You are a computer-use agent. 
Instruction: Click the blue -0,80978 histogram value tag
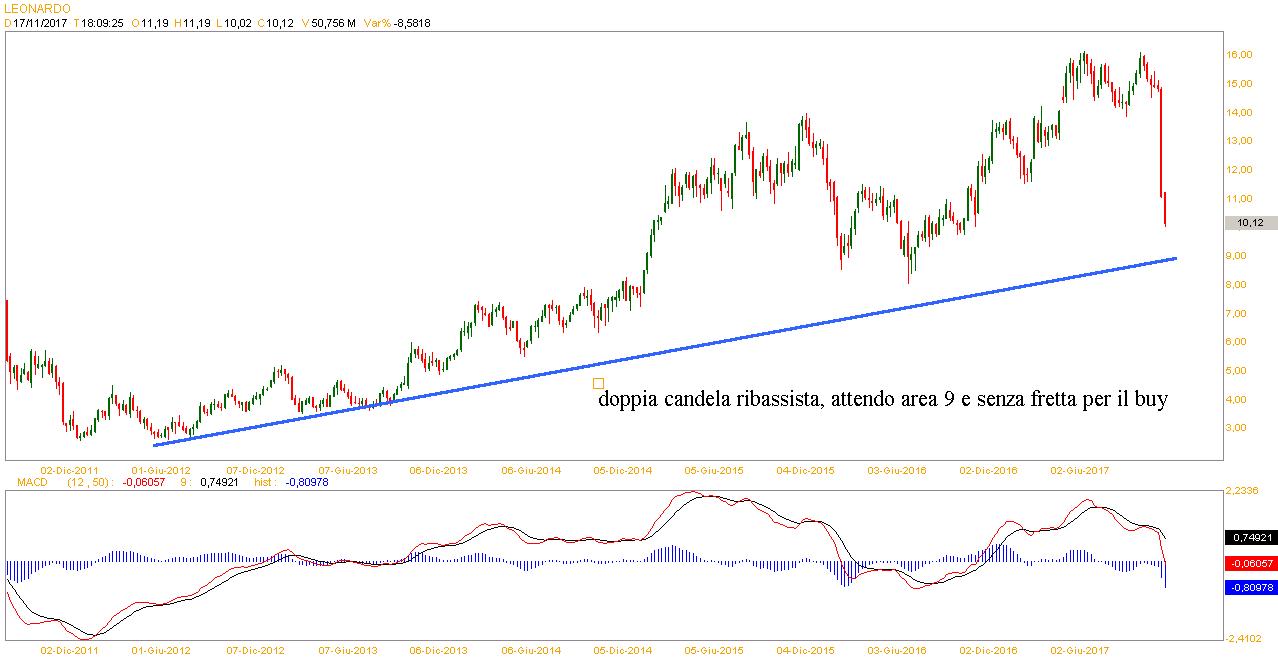(x=1251, y=588)
